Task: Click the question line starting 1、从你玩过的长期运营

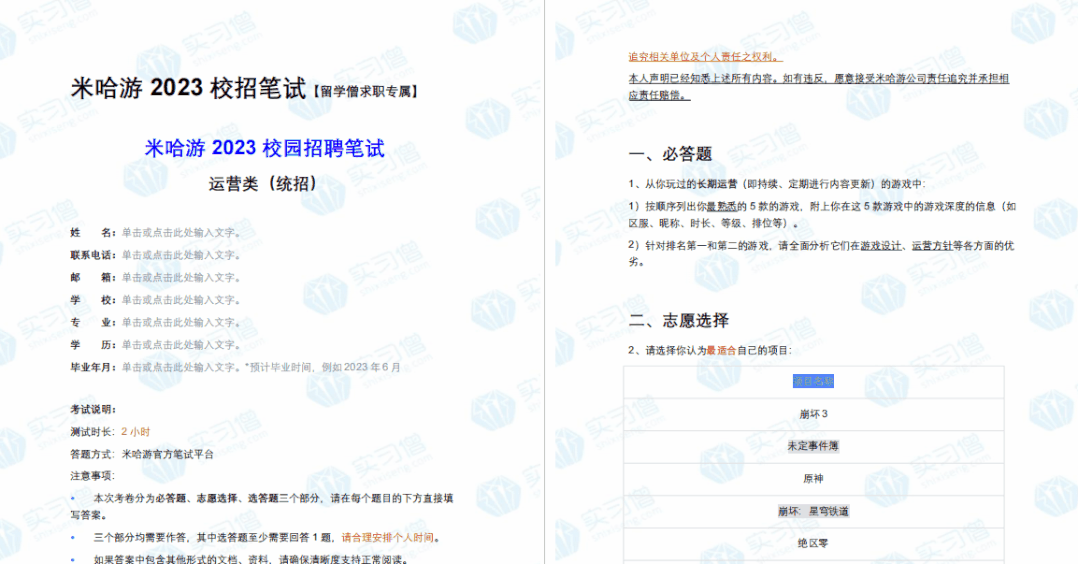Action: tap(777, 184)
